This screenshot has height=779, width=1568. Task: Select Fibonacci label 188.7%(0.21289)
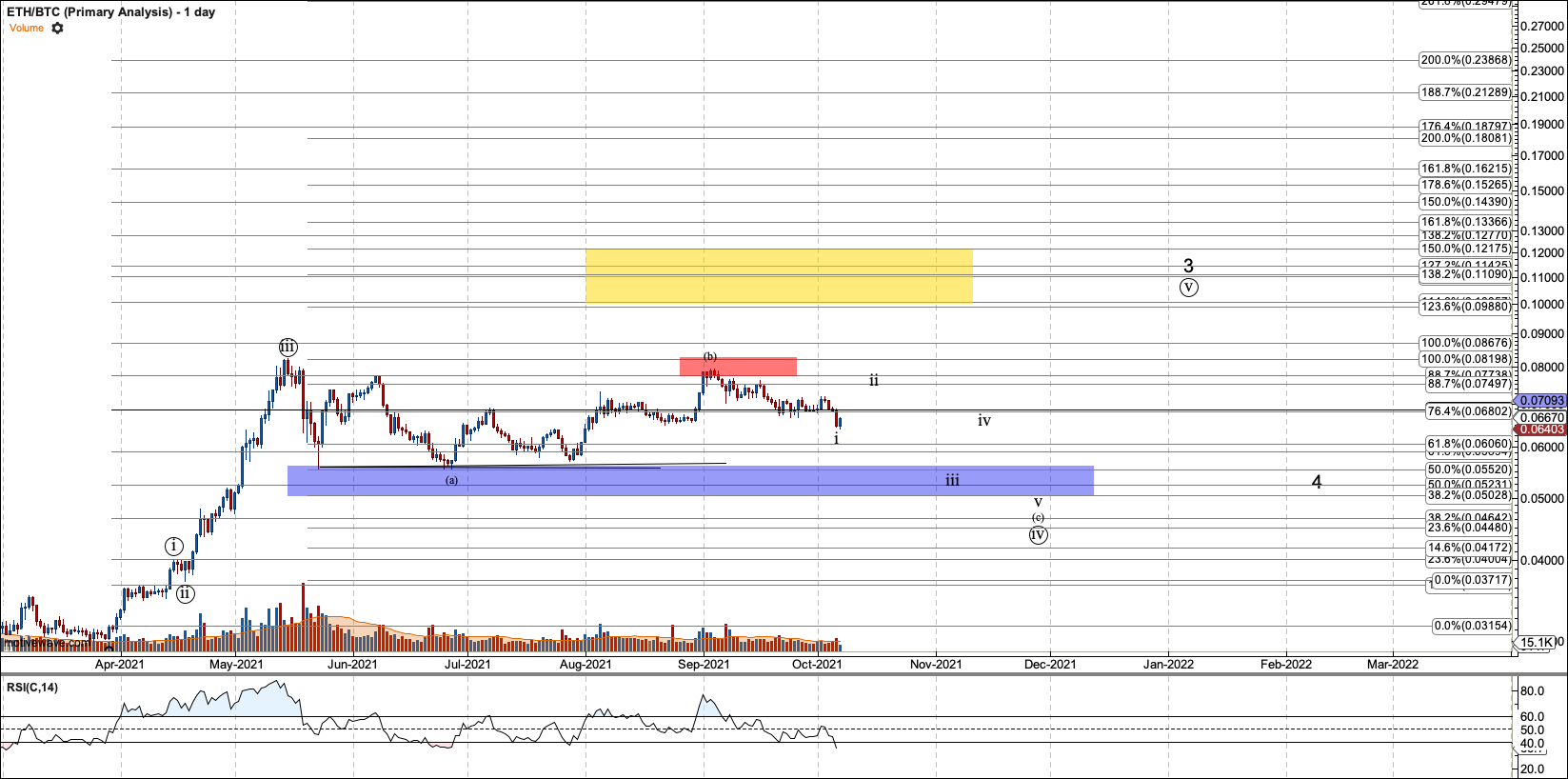pos(1465,92)
